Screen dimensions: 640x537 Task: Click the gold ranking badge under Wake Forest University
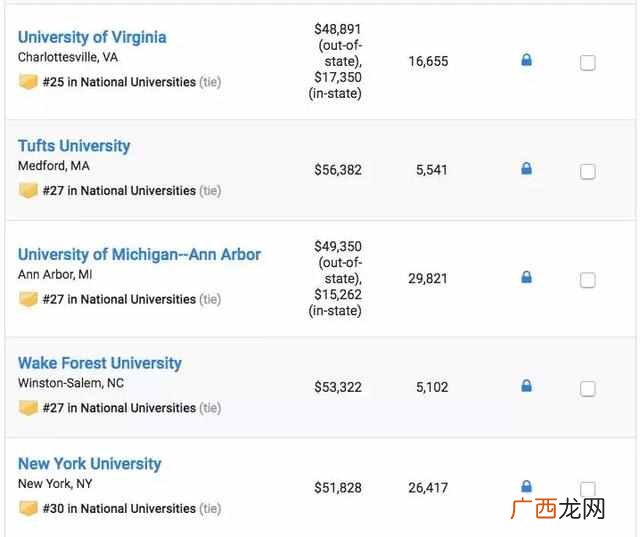(28, 408)
